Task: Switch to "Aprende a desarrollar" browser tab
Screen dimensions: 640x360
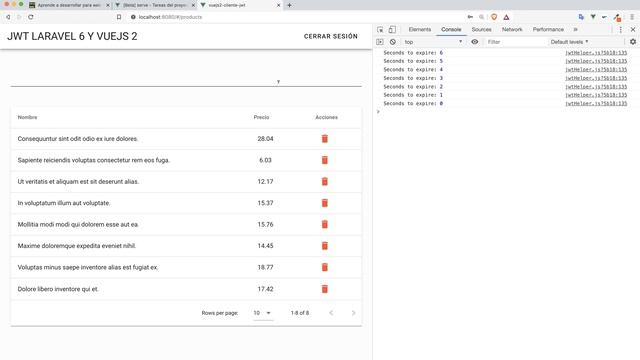Action: coord(69,5)
